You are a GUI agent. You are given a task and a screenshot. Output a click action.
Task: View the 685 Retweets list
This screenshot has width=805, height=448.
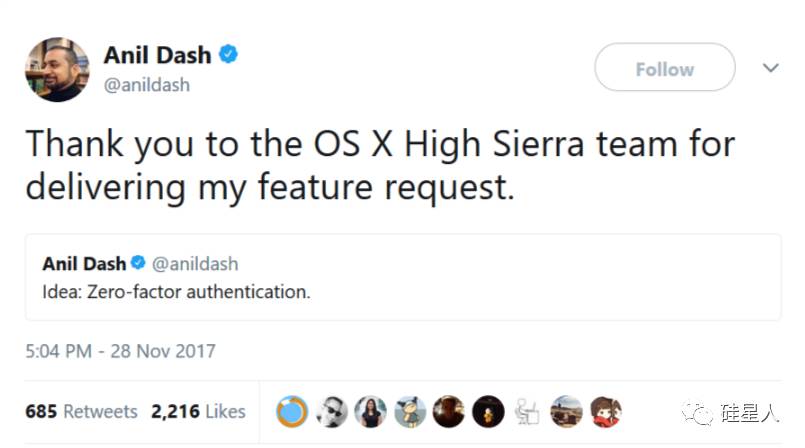coord(81,411)
